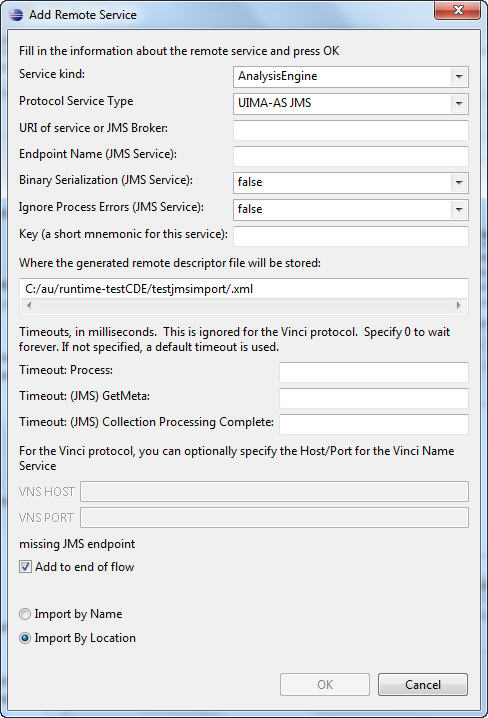Click the Eclipse icon in the title bar

point(16,15)
